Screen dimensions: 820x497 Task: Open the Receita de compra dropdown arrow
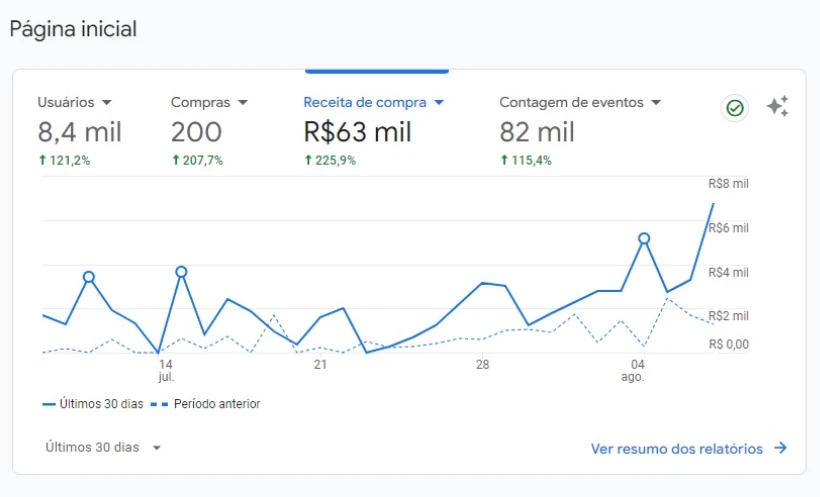point(439,103)
